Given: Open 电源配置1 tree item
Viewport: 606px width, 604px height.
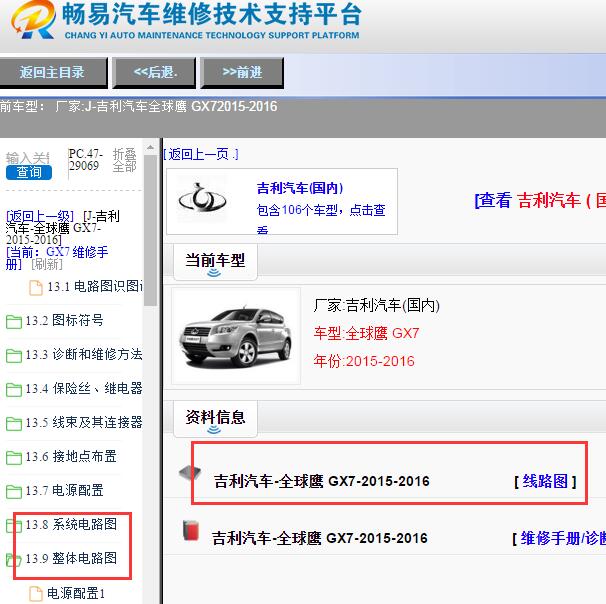Looking at the screenshot, I should click(x=76, y=593).
